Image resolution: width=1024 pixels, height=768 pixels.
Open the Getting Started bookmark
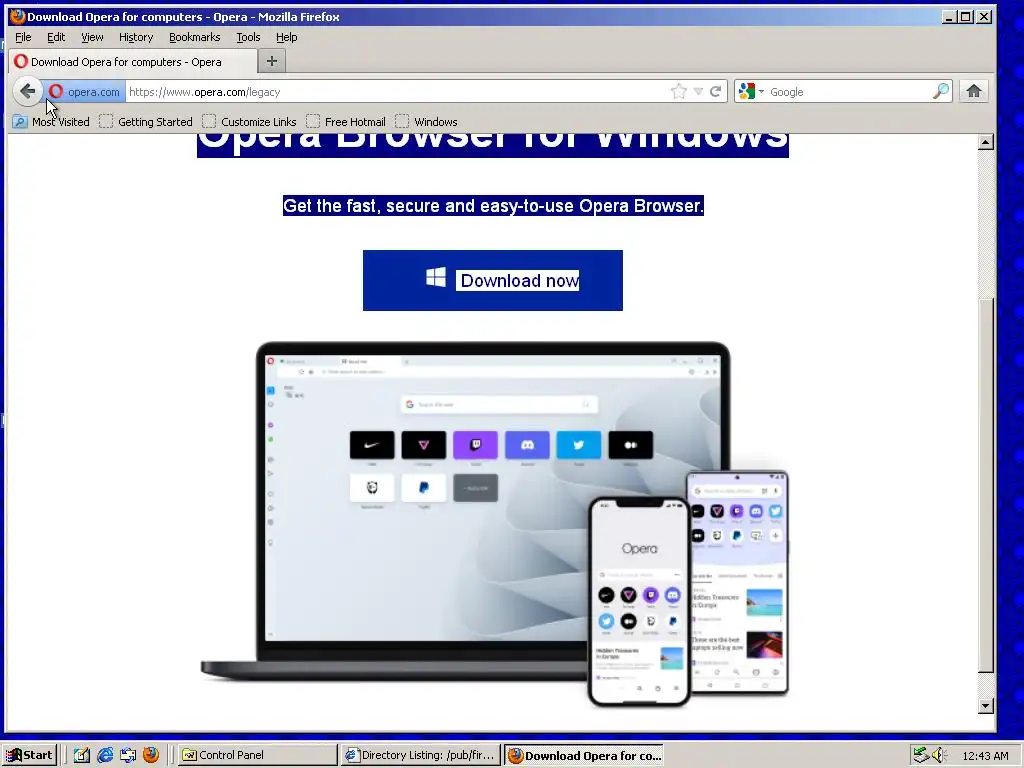(146, 121)
